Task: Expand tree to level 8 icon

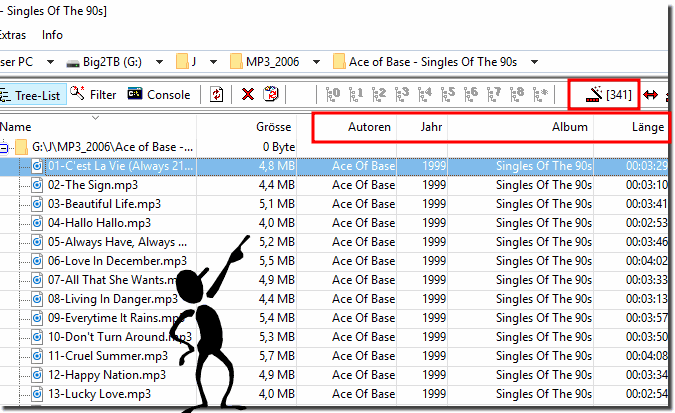Action: pyautogui.click(x=517, y=94)
